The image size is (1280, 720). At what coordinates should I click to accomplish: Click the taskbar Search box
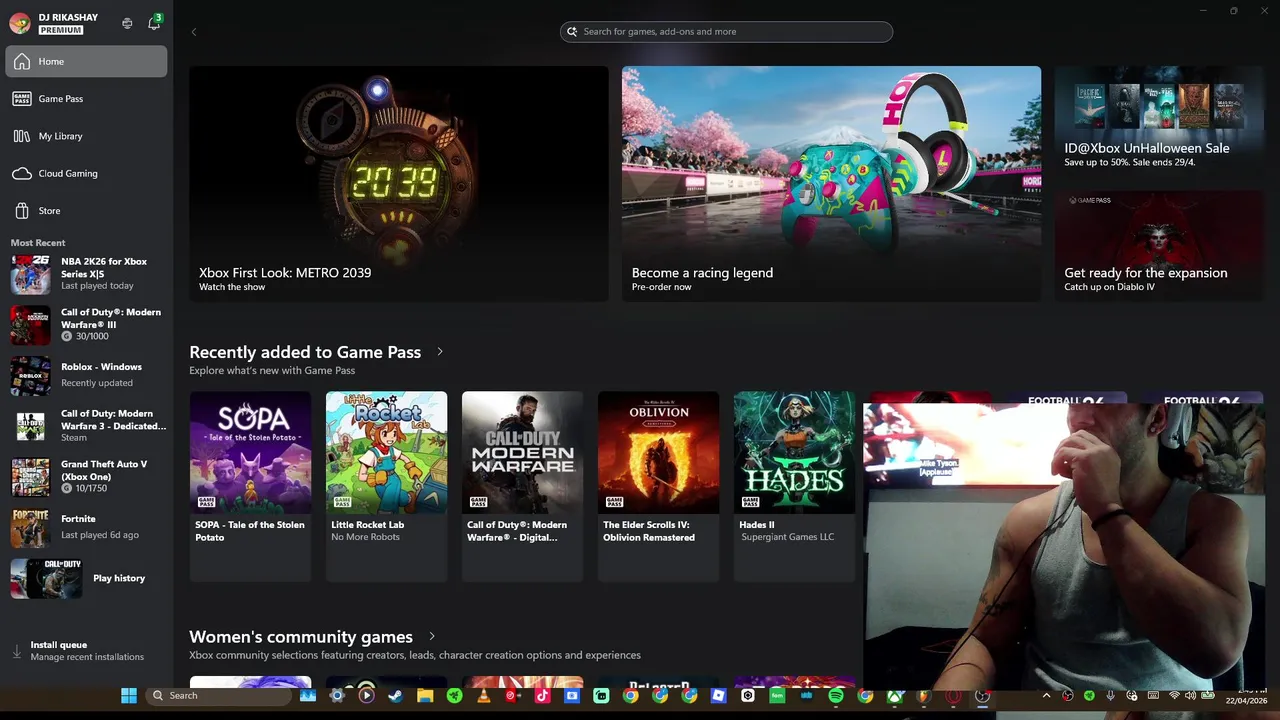click(x=218, y=695)
